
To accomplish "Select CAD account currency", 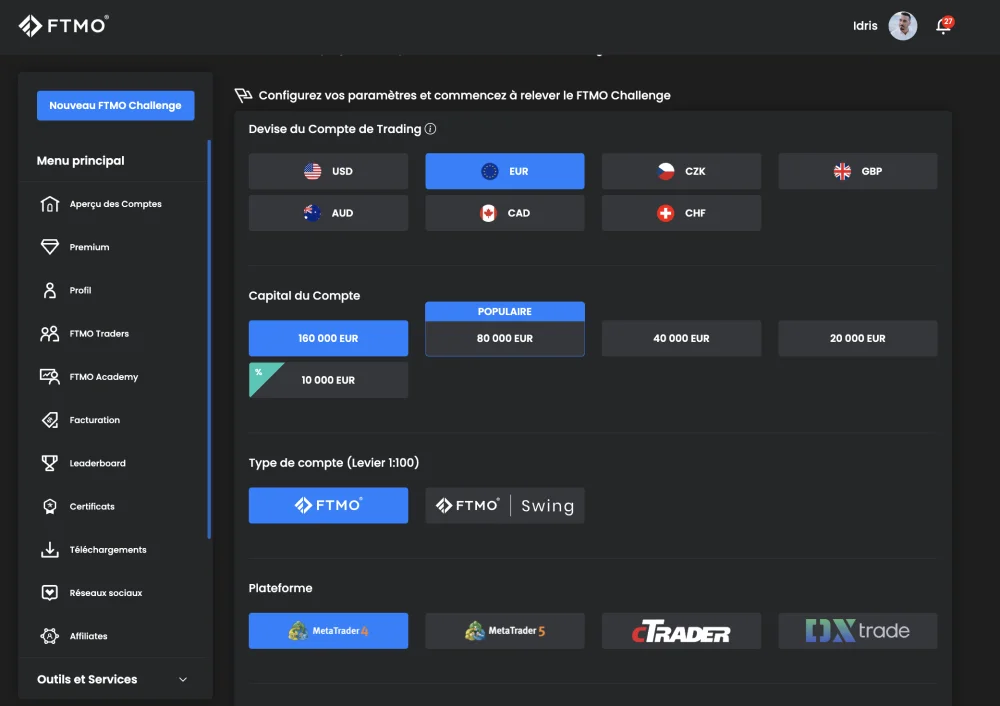I will 504,213.
